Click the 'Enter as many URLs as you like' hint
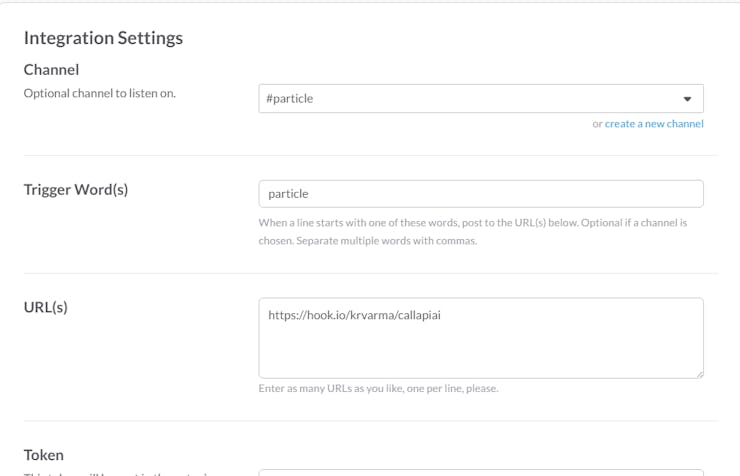 (378, 389)
